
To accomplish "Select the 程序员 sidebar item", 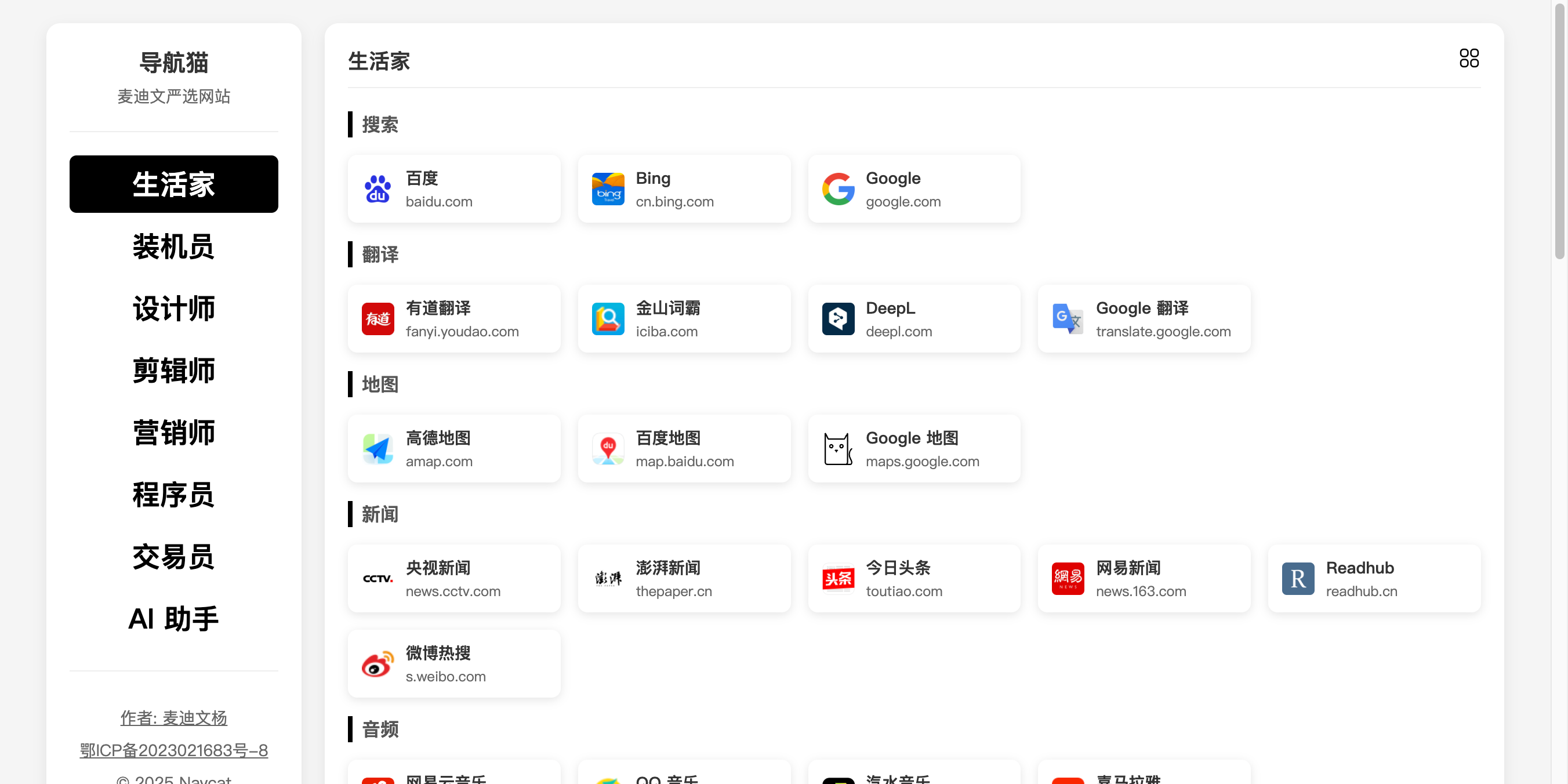I will (x=173, y=495).
